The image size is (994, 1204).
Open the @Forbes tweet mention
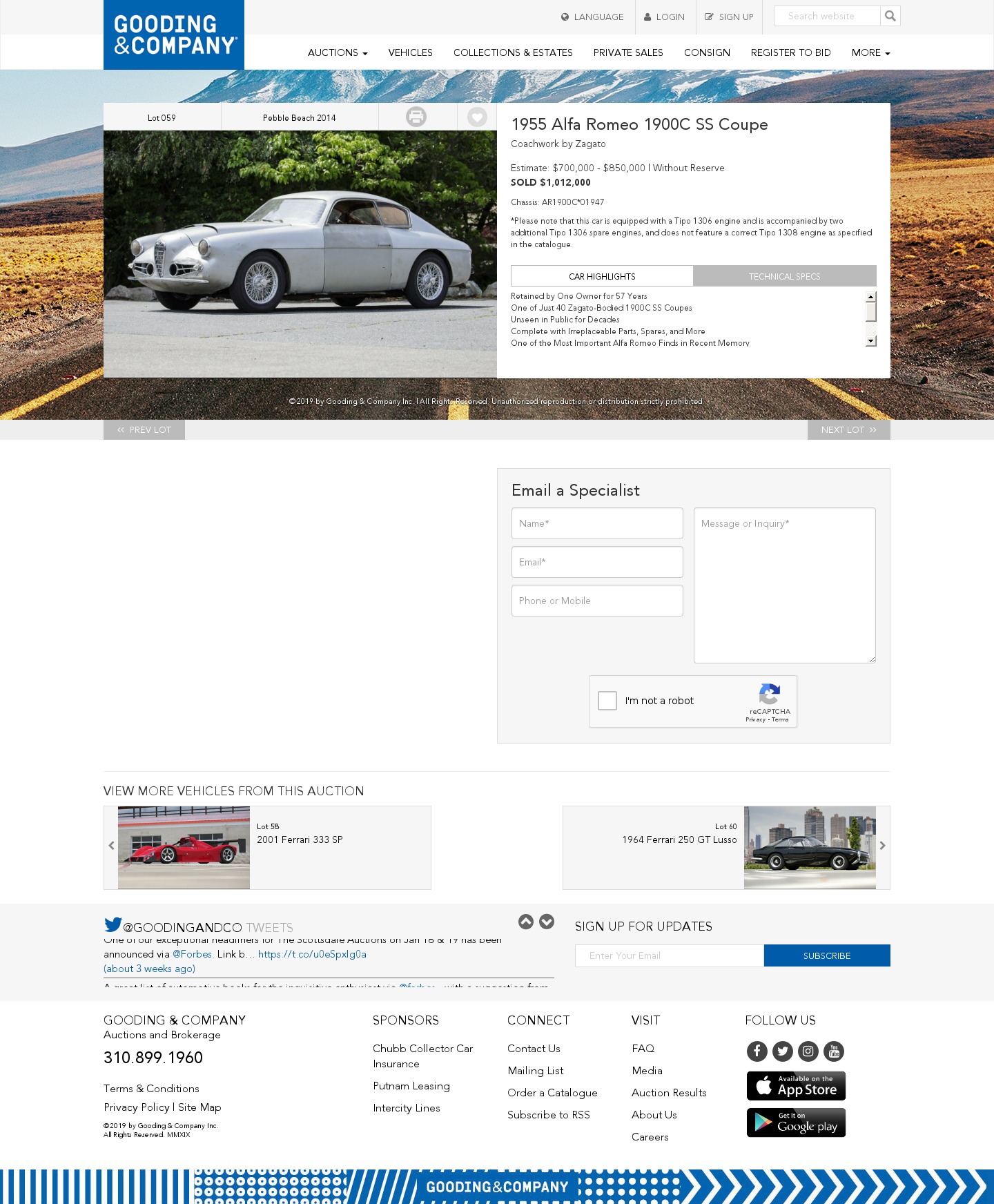[x=193, y=954]
